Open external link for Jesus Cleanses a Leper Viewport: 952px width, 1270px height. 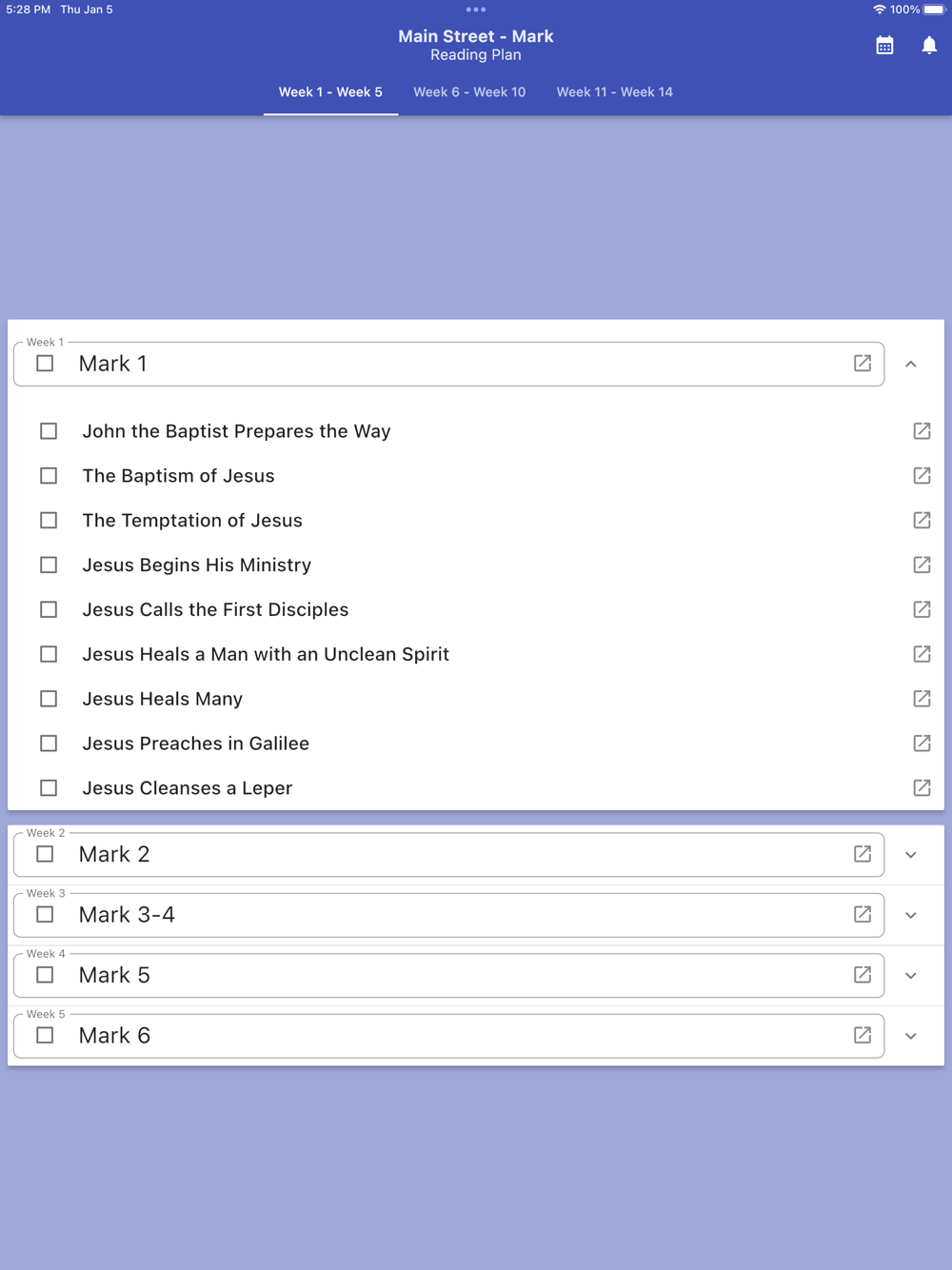coord(922,788)
